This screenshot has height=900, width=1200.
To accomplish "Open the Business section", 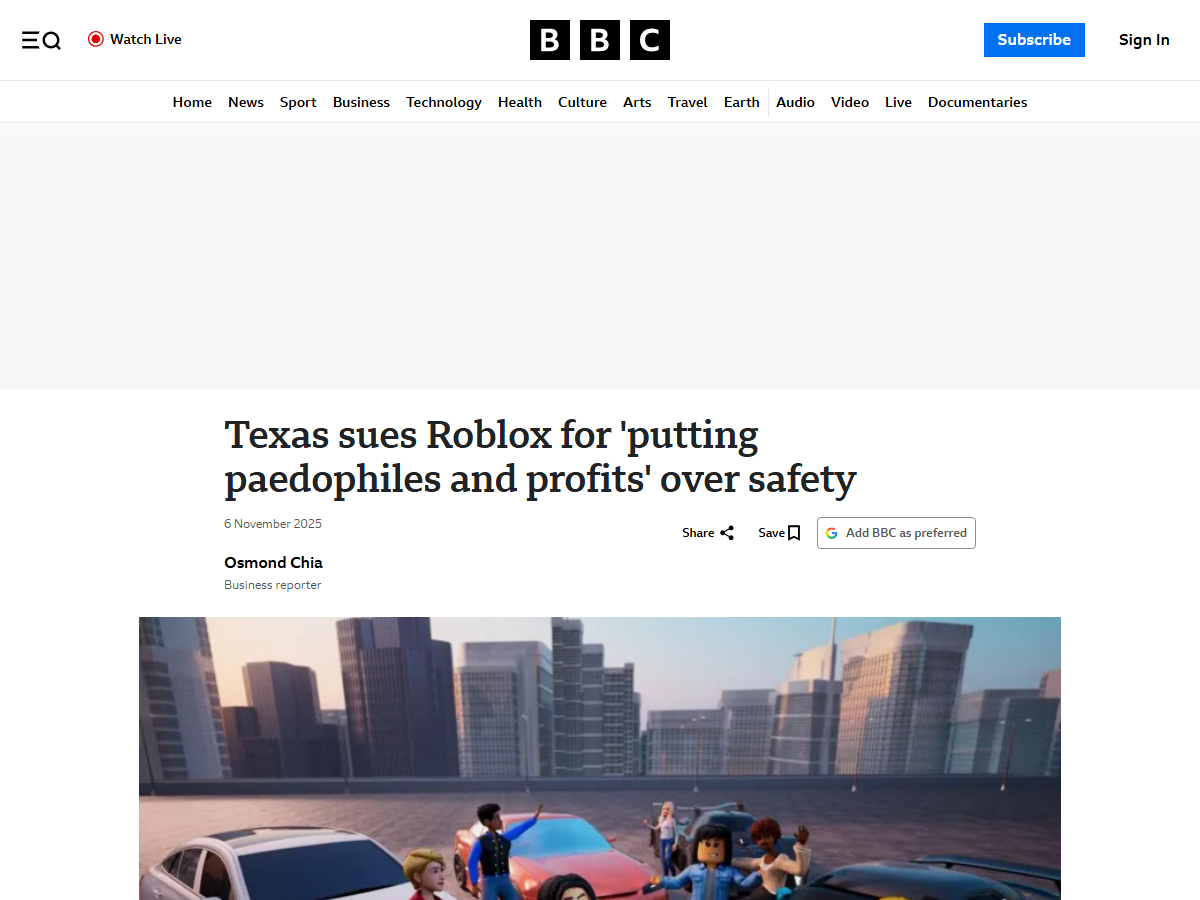I will click(x=361, y=102).
